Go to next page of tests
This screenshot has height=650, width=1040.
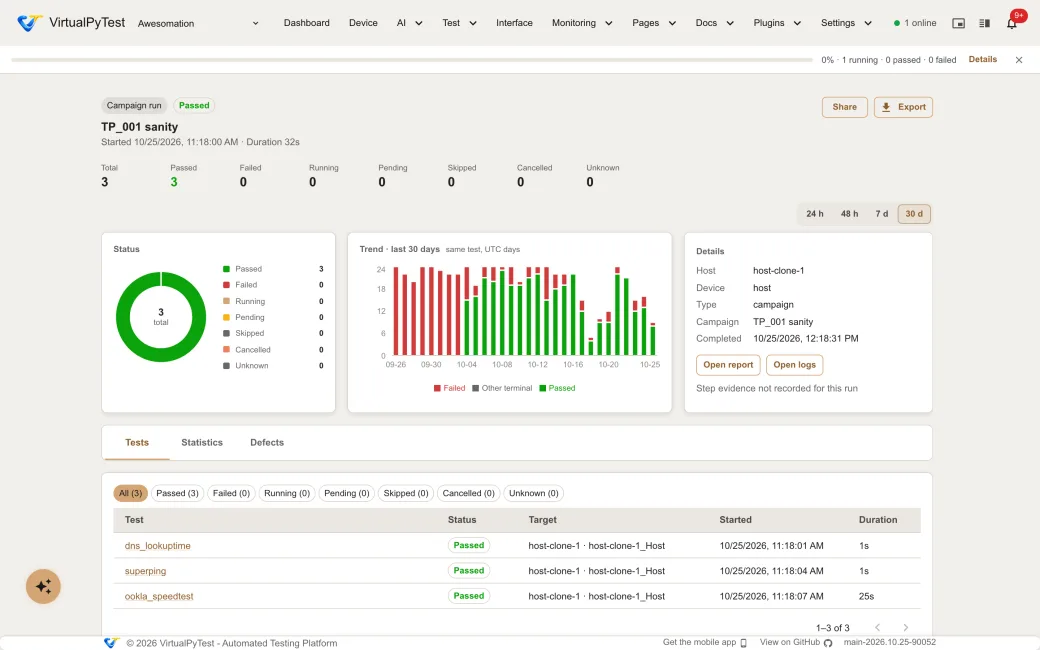point(905,627)
